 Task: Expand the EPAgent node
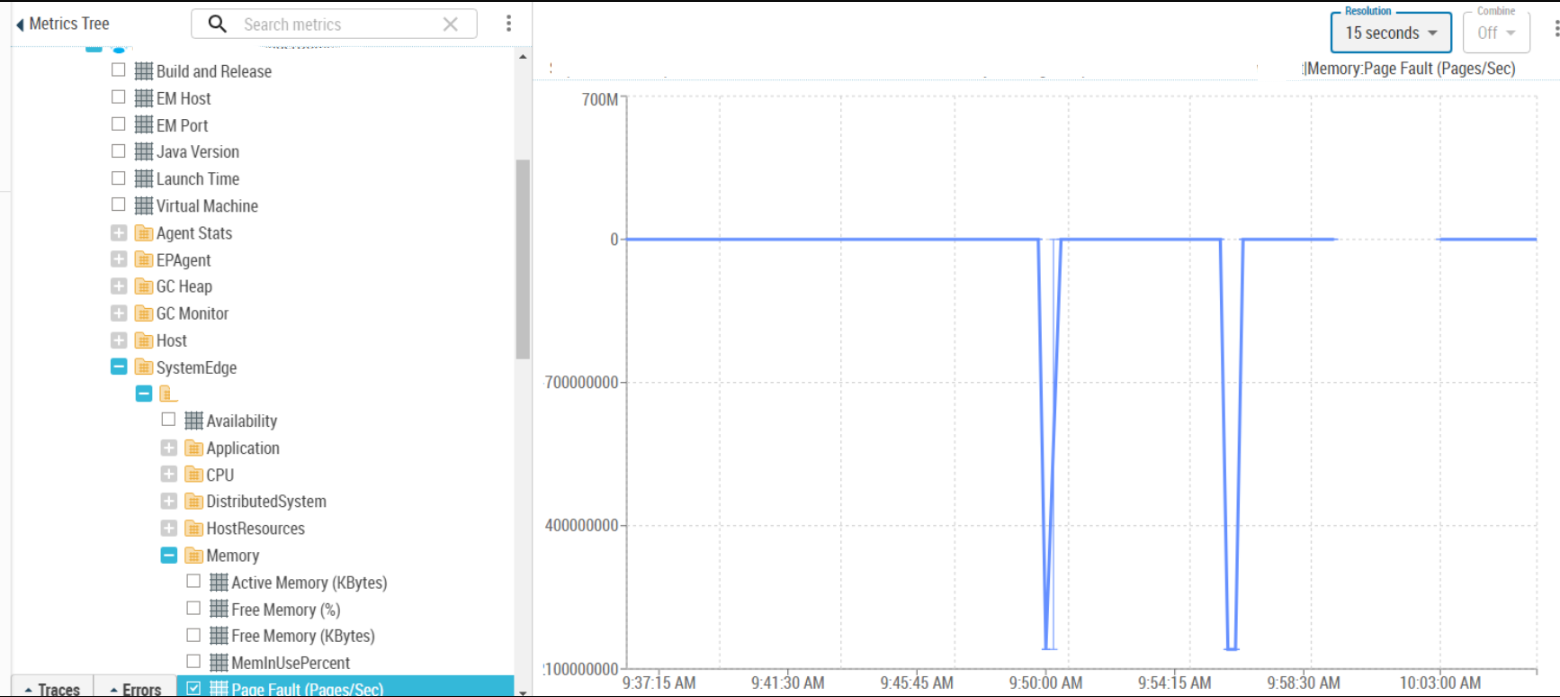[x=118, y=260]
